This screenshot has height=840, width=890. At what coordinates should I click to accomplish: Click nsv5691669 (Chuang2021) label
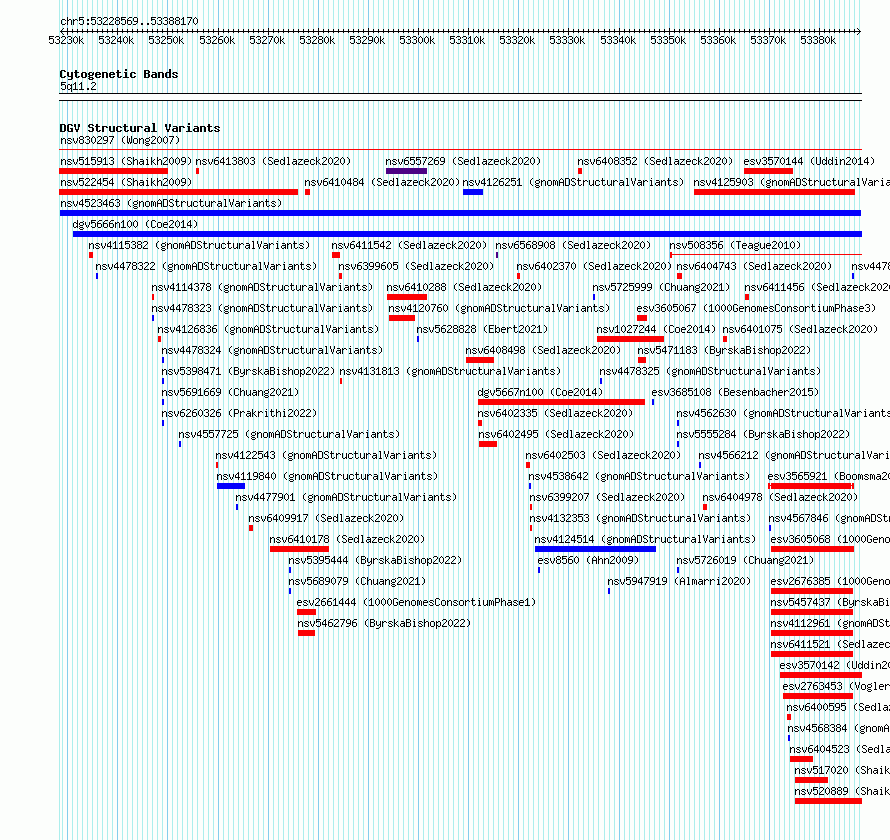(x=230, y=392)
